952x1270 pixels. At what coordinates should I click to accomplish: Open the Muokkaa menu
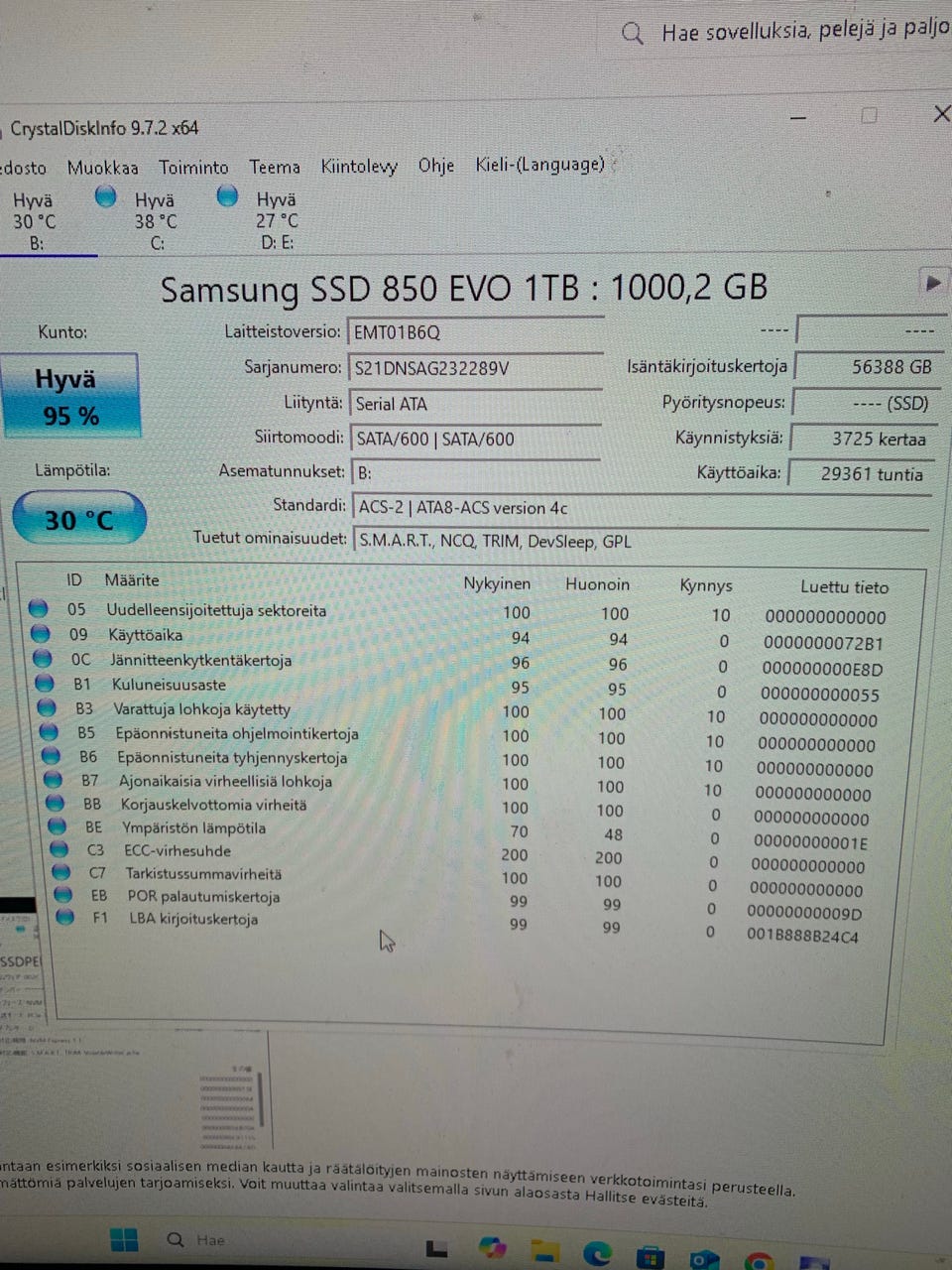(x=103, y=168)
